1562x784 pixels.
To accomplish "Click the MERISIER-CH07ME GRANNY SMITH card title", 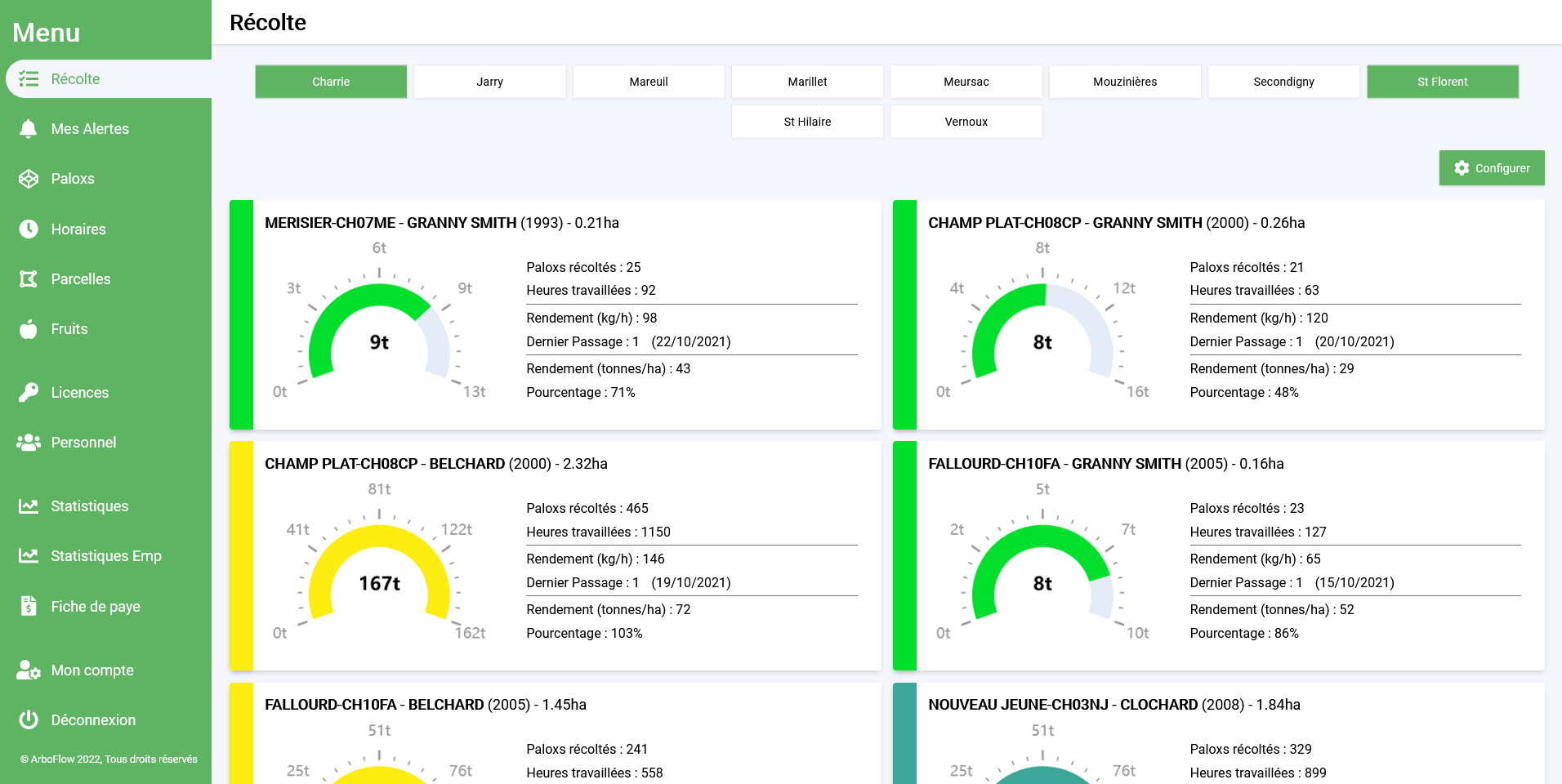I will click(442, 223).
